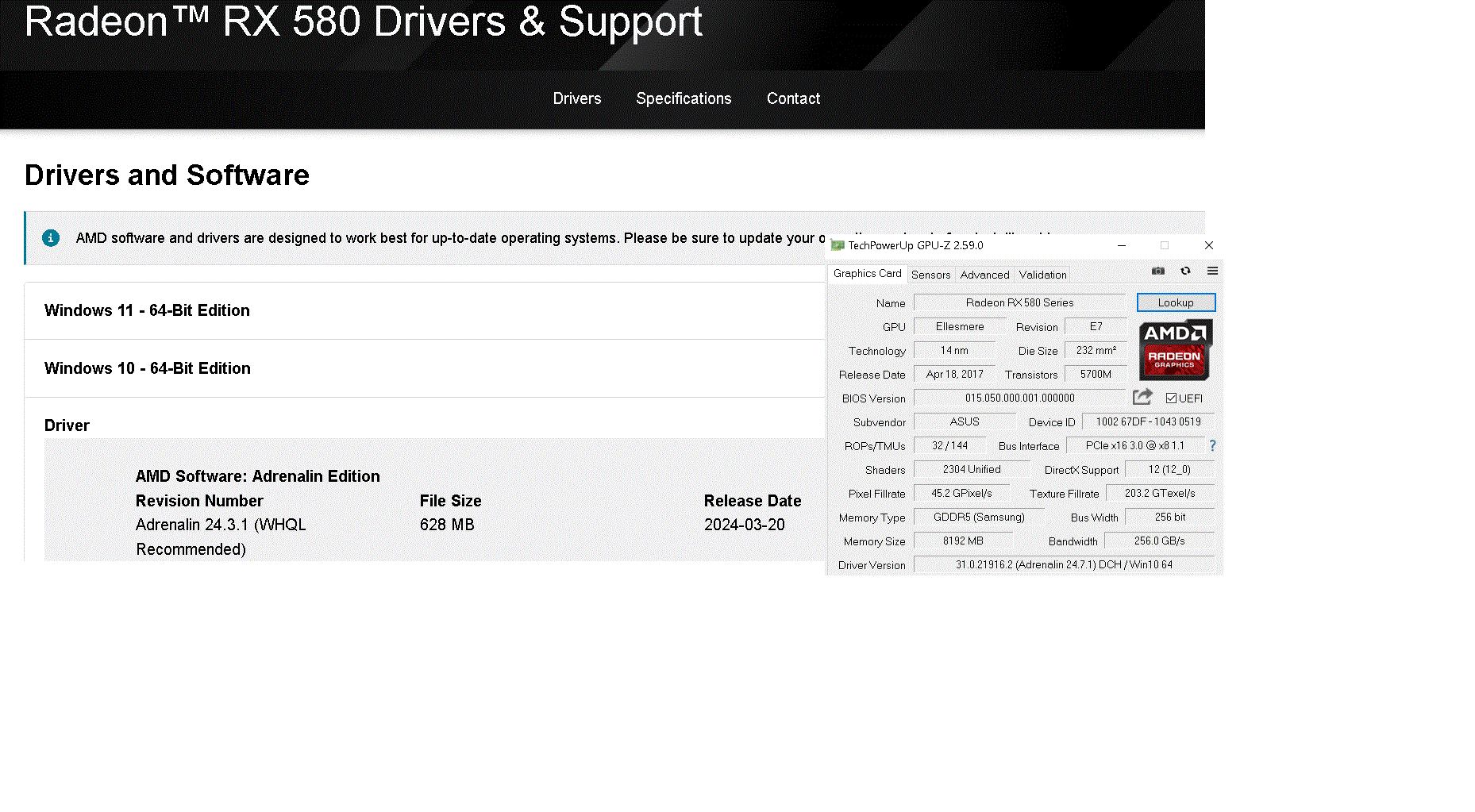Screen dimensions: 1475x812
Task: Click the Bus Interface question mark icon
Action: click(1212, 446)
